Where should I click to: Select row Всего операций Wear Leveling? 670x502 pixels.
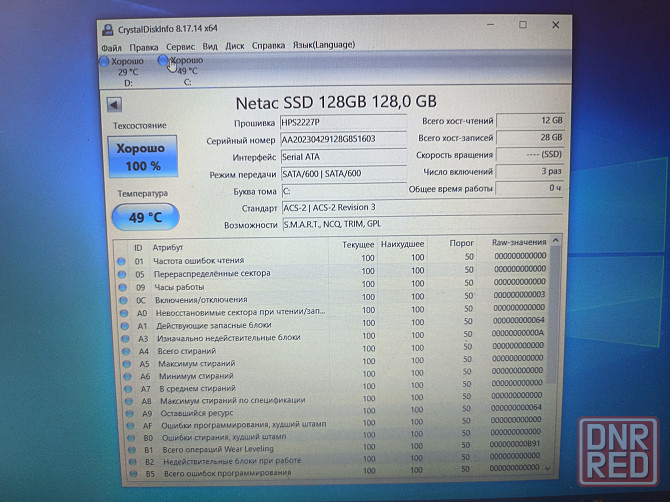[335, 446]
